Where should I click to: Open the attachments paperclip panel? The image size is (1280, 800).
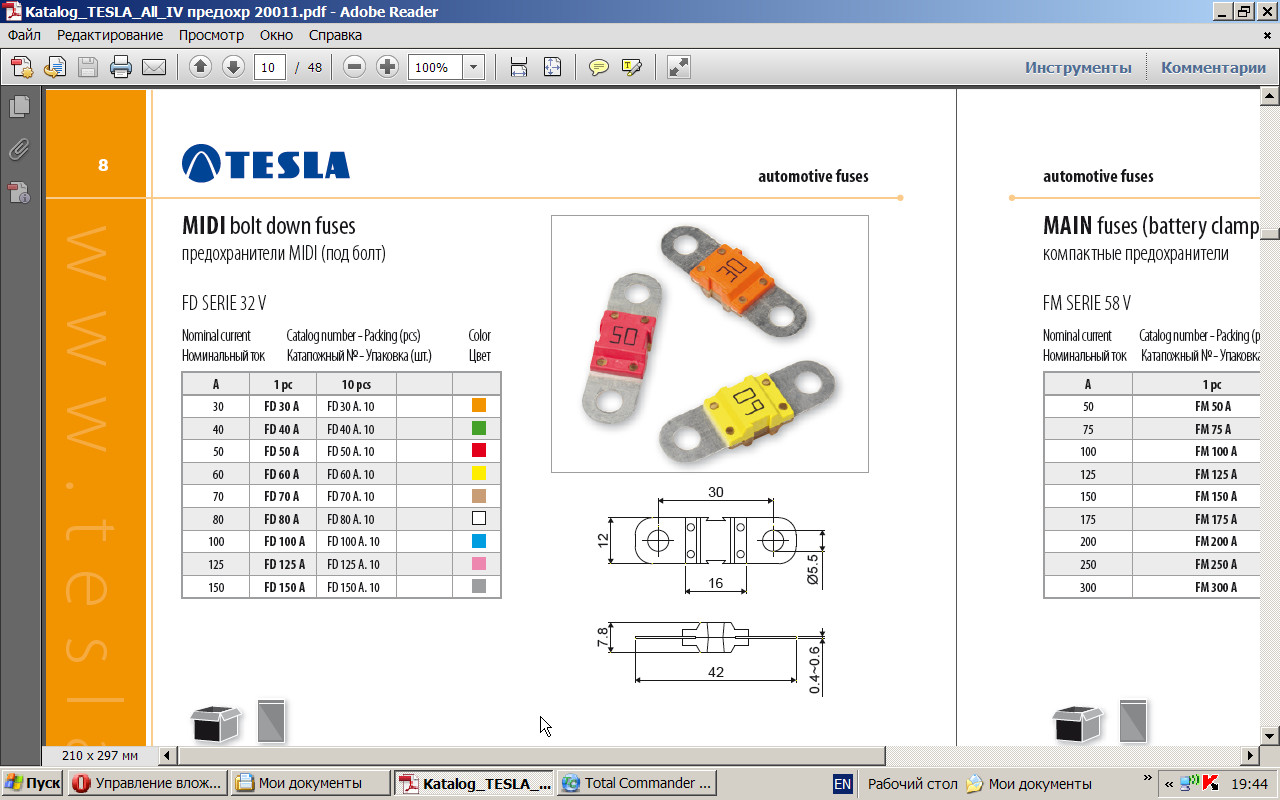pos(19,150)
